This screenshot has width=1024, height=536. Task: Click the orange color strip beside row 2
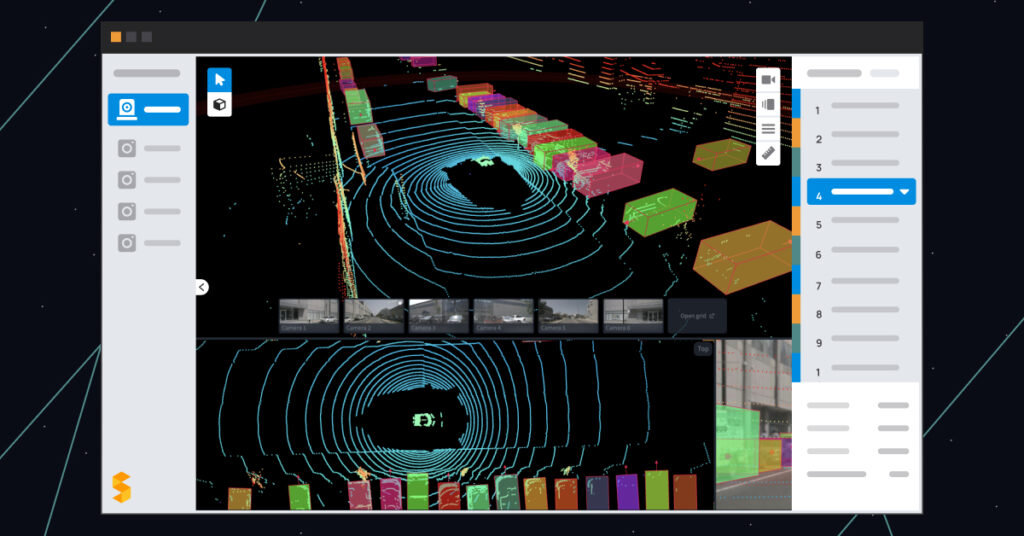pyautogui.click(x=796, y=133)
